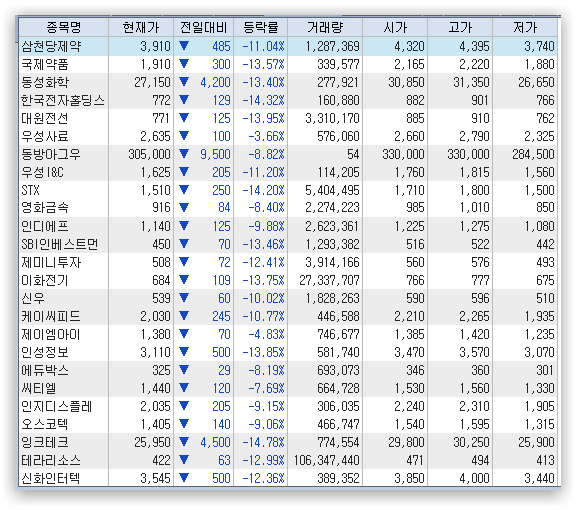Select the 케이씨피드 stock name
This screenshot has height=510, width=576.
(x=51, y=316)
